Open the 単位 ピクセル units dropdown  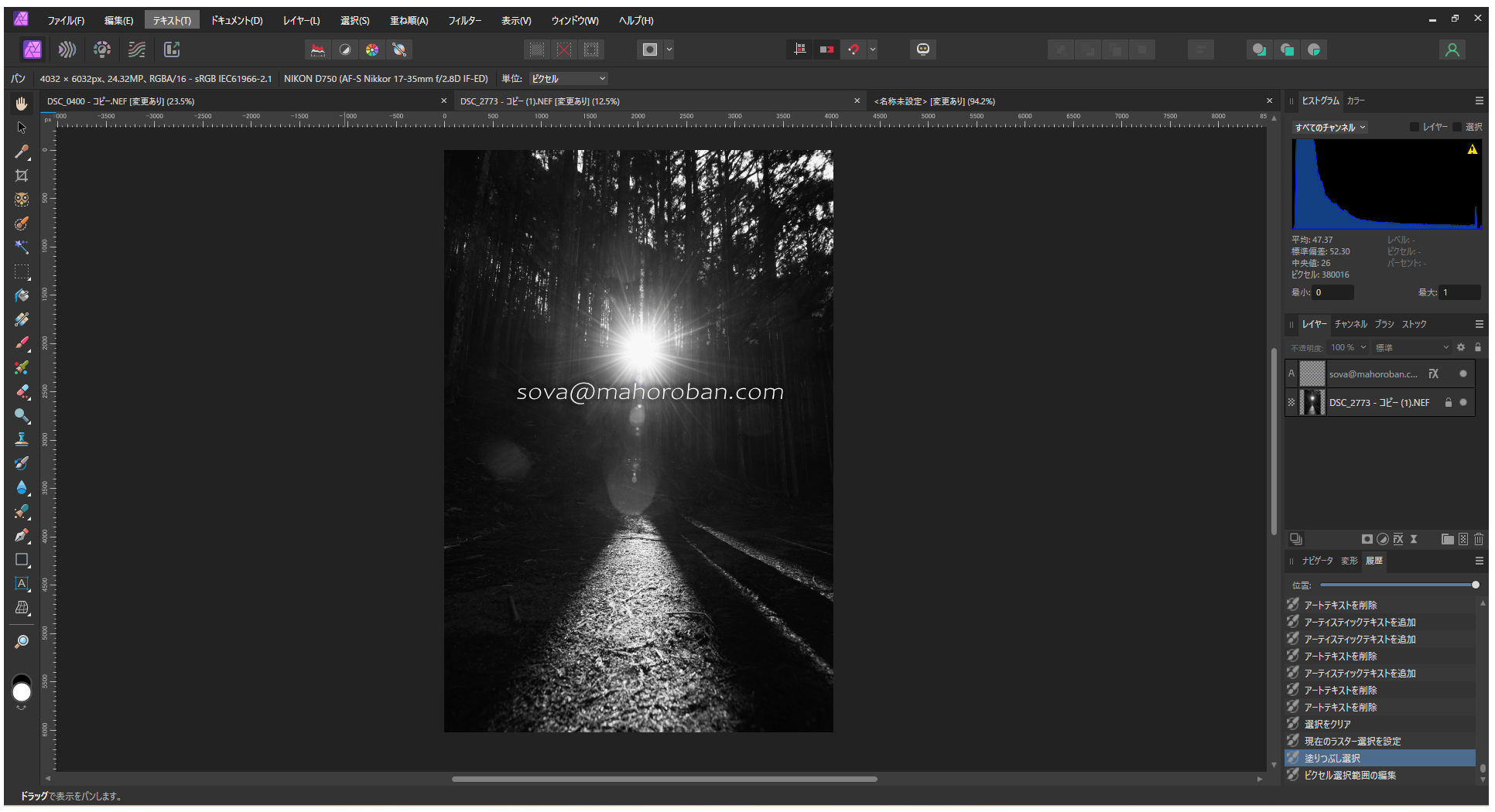pyautogui.click(x=569, y=78)
